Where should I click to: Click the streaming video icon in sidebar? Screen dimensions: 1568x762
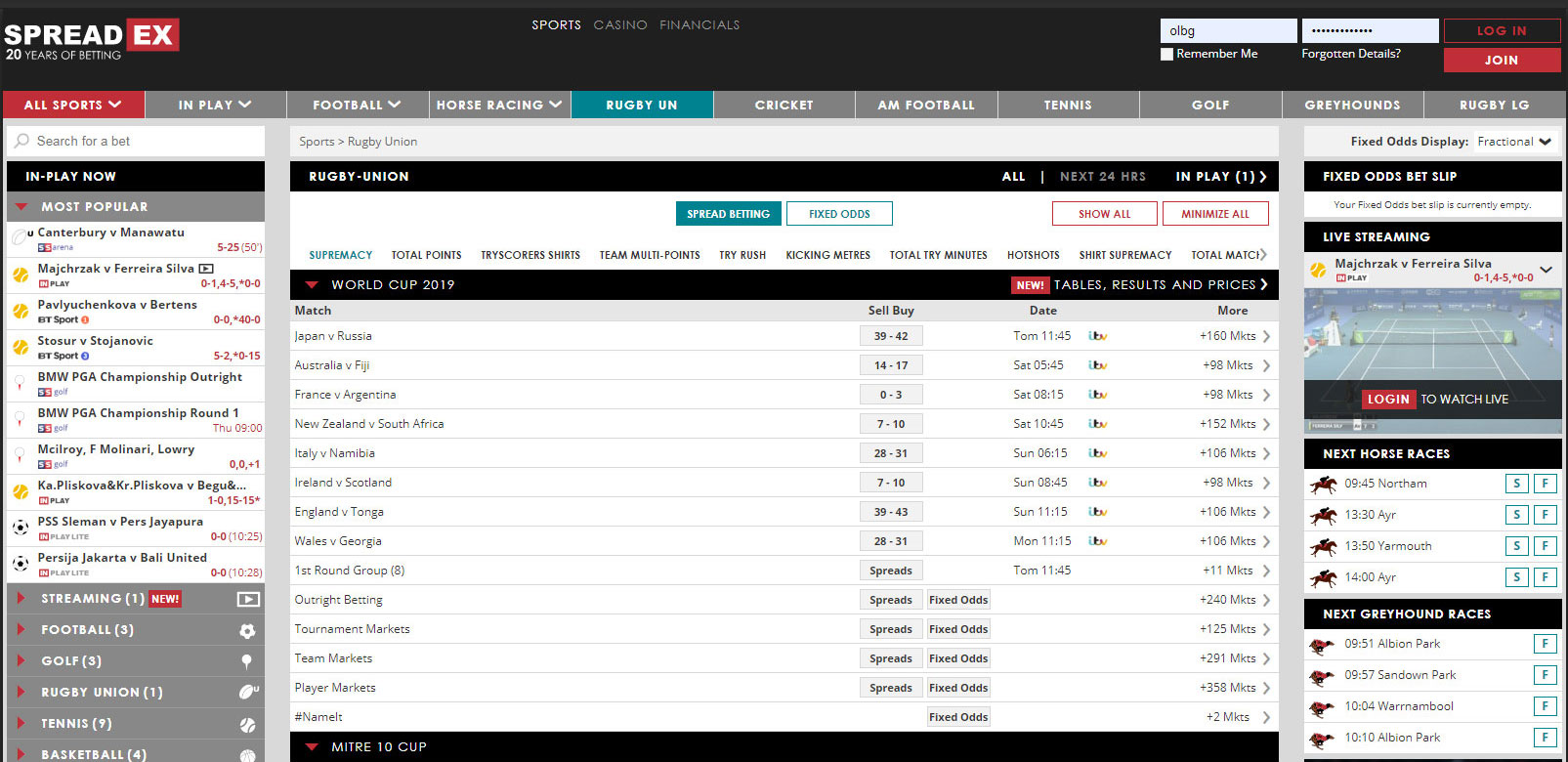(x=248, y=600)
